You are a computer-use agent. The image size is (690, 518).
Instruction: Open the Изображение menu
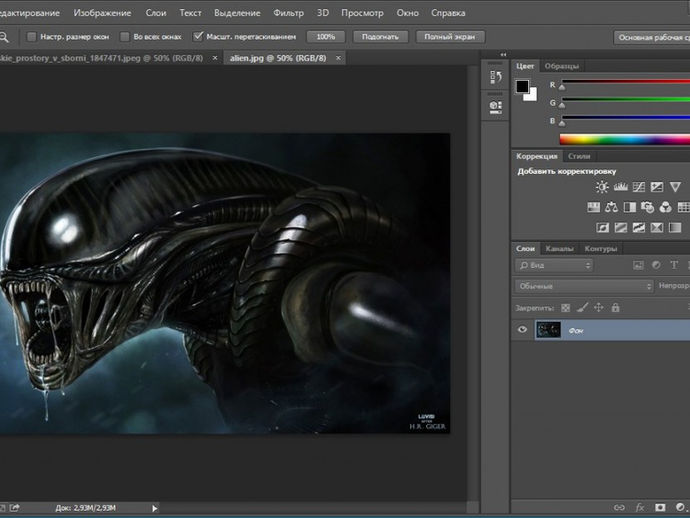(x=102, y=13)
